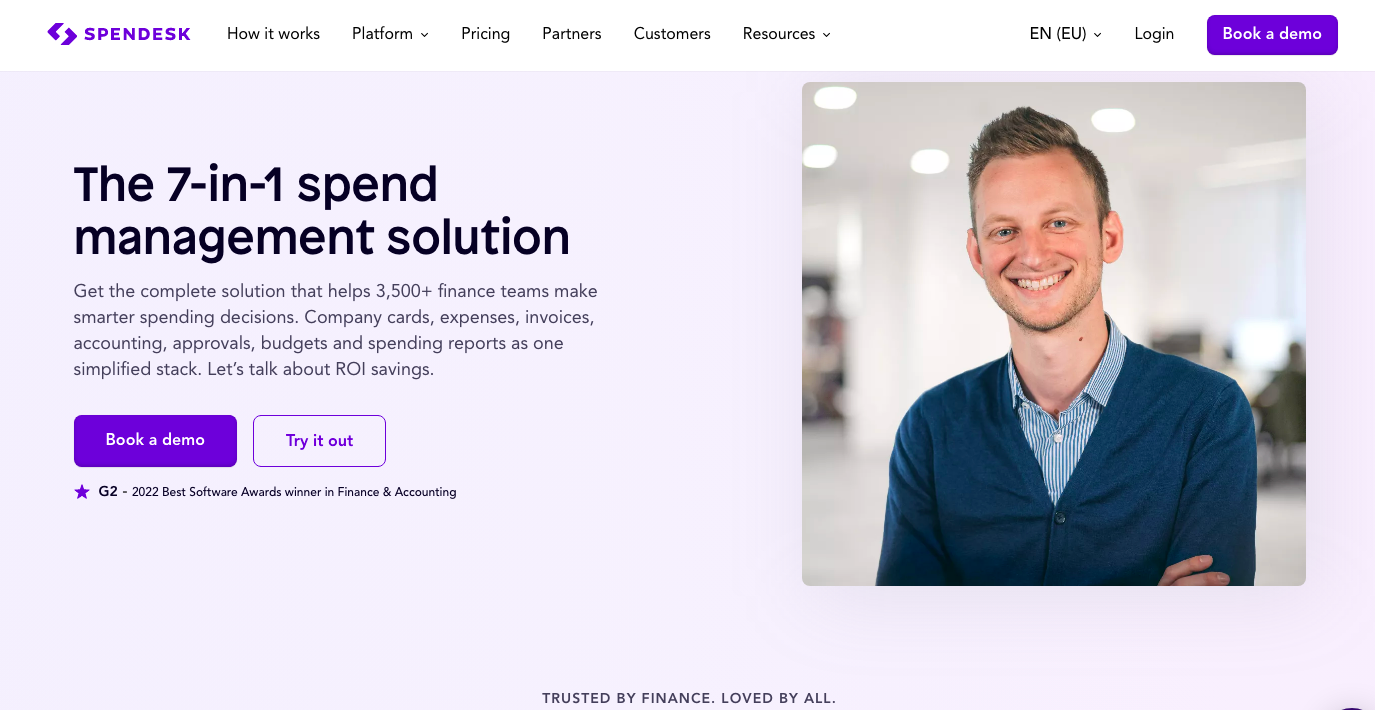The width and height of the screenshot is (1375, 710).
Task: Click the hero Book a demo button
Action: [155, 441]
